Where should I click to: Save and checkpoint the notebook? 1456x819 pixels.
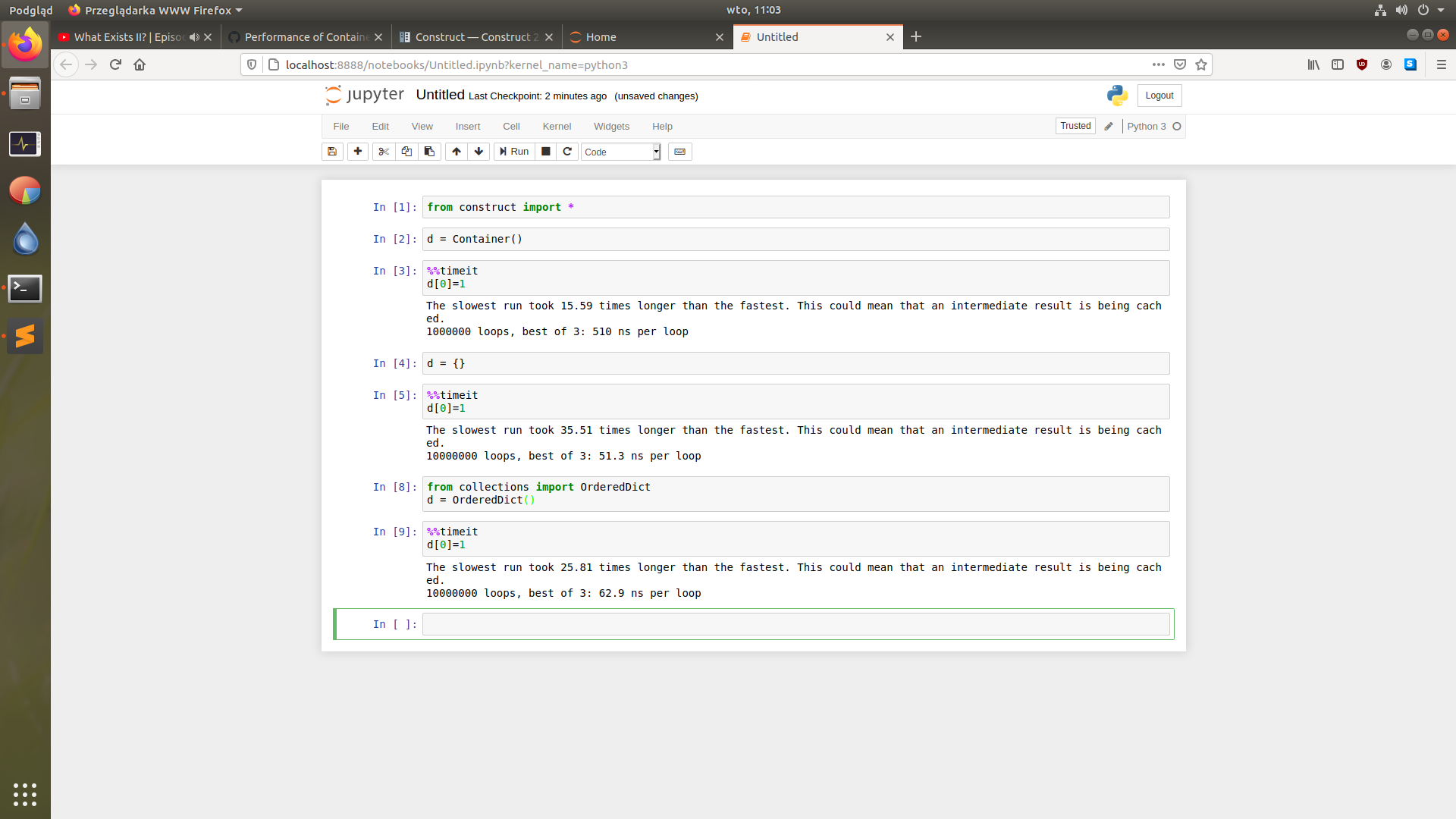pyautogui.click(x=332, y=152)
